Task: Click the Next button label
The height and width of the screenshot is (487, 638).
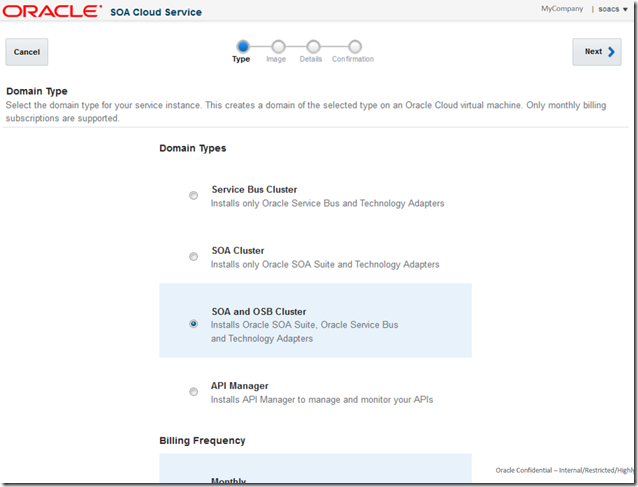Action: point(593,51)
